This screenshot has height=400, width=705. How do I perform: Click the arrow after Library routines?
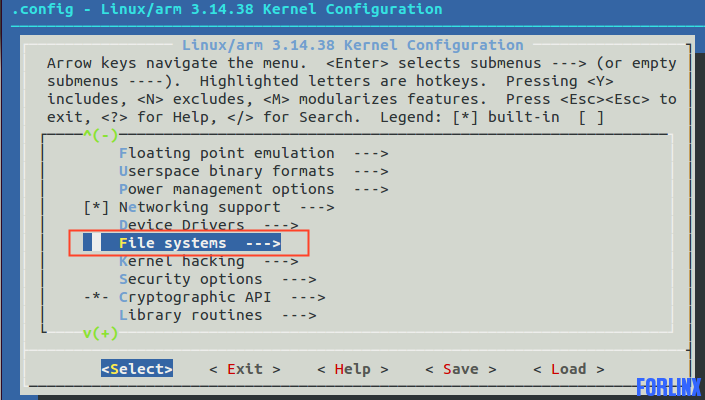[x=299, y=315]
